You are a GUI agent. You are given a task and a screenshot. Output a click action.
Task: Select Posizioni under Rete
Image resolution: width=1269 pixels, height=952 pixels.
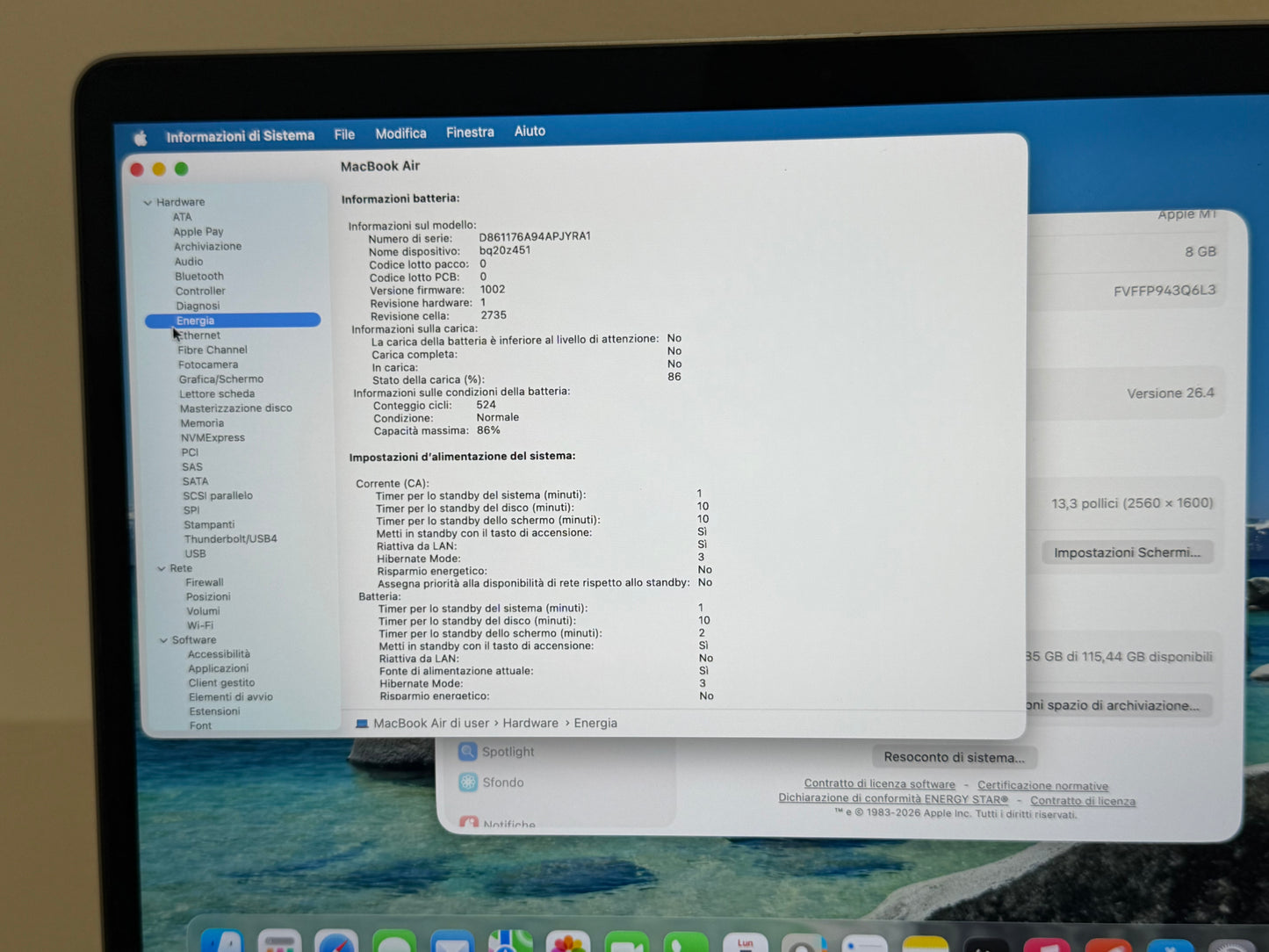point(208,597)
